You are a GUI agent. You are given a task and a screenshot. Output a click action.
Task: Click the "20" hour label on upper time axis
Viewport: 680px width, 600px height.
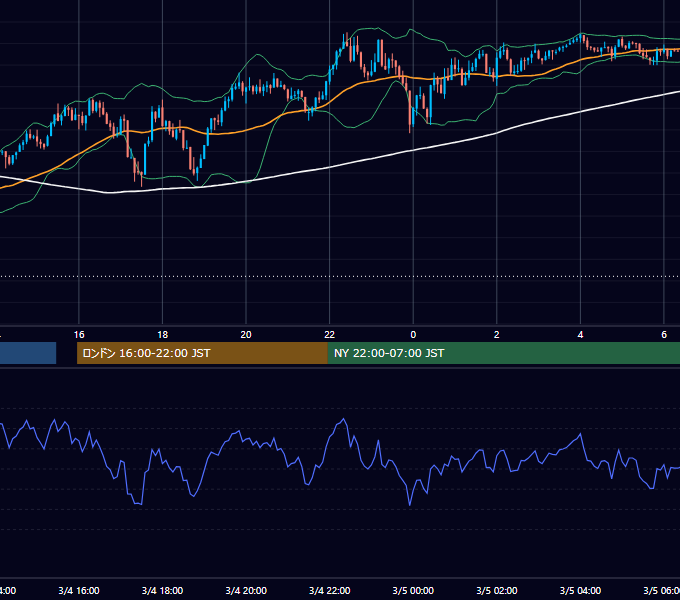(246, 335)
